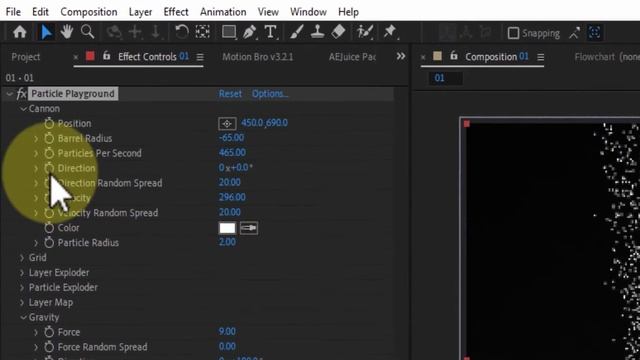Click Position value 450.0,690.0
The width and height of the screenshot is (640, 360).
(x=264, y=123)
